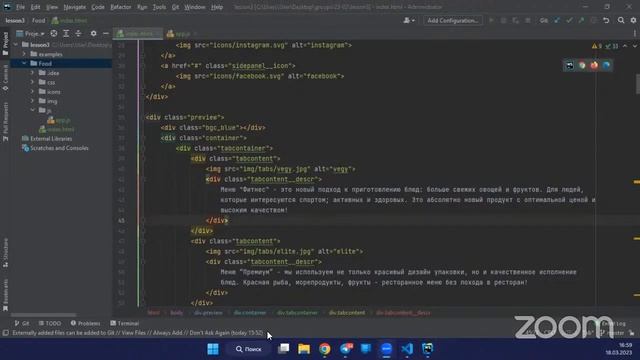Click the warnings indicator in editor
Screen dimensions: 640x360
(x=597, y=46)
